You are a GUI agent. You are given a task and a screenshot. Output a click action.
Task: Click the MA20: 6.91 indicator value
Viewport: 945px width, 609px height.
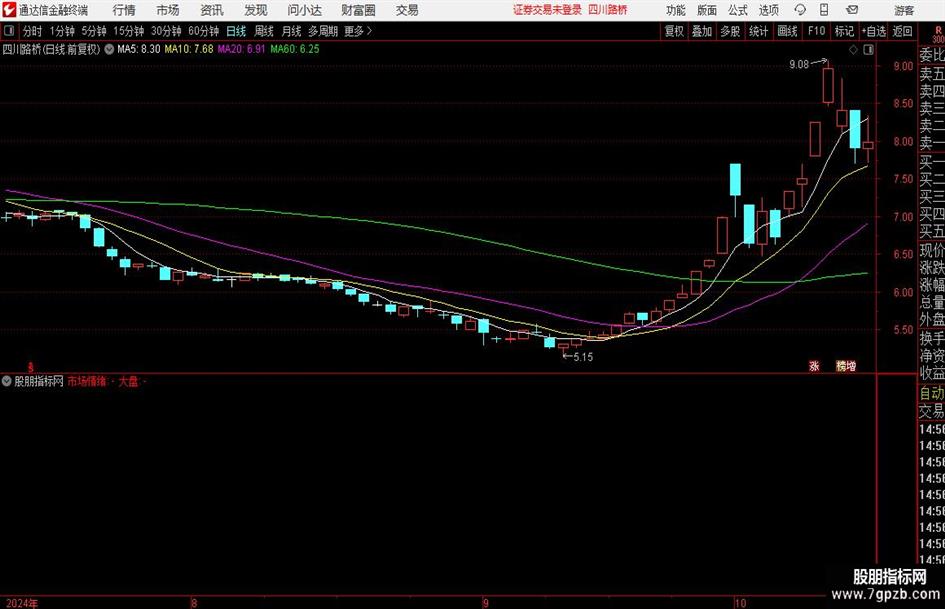[x=241, y=49]
